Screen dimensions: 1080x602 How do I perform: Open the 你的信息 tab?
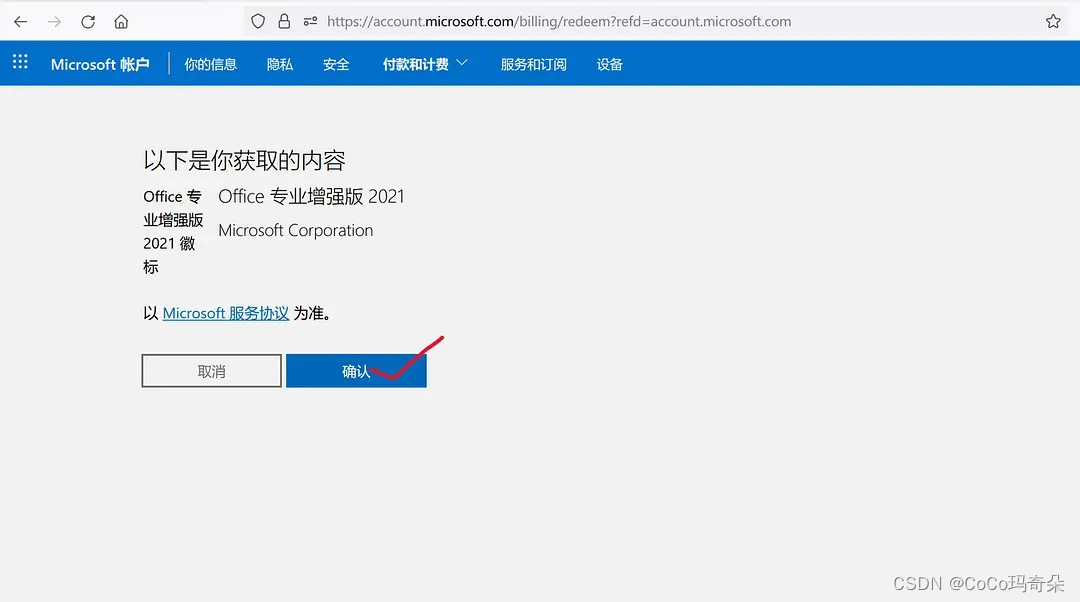coord(211,64)
